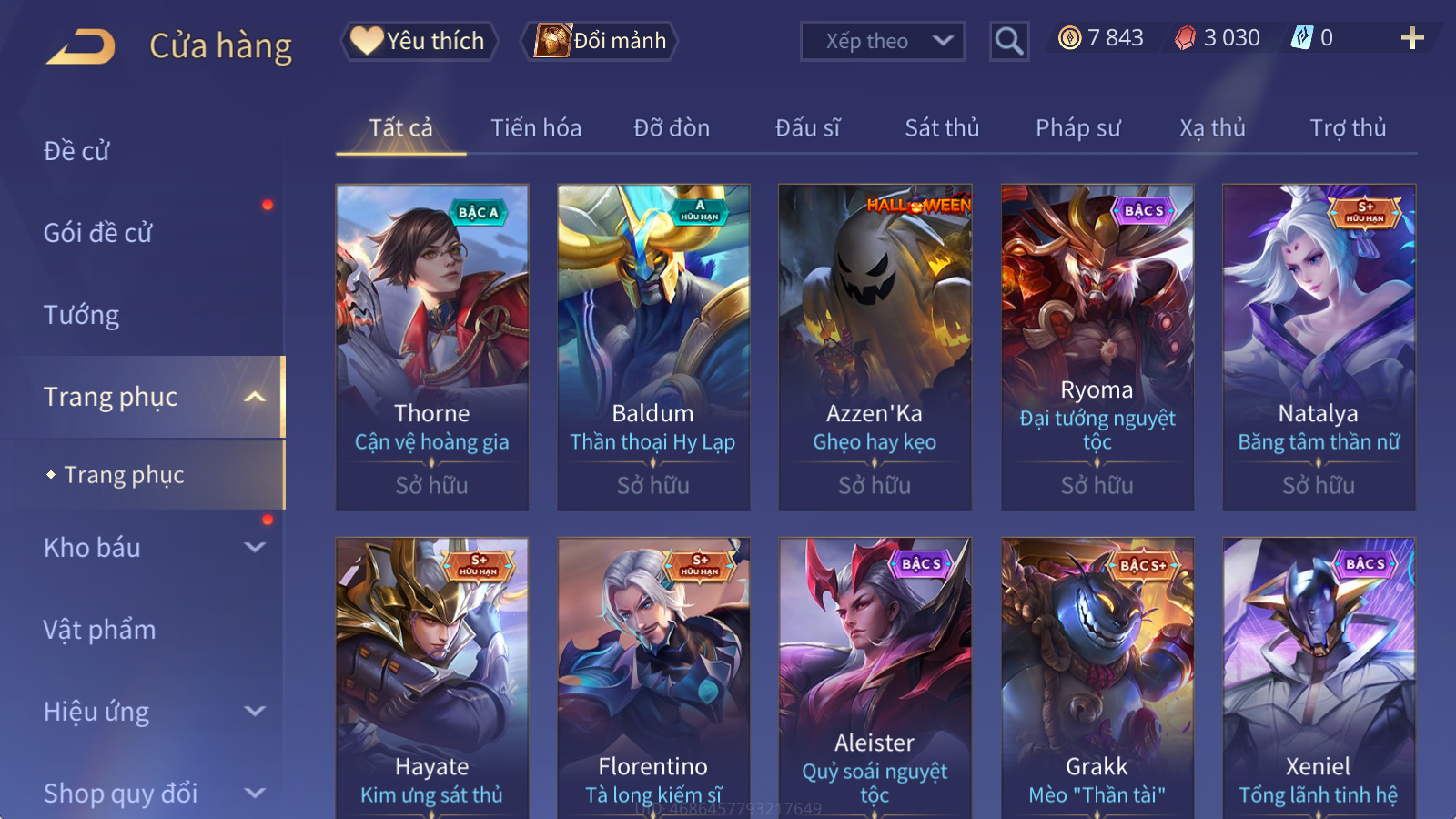The width and height of the screenshot is (1456, 819).
Task: Switch to the Sát thủ tab
Action: click(942, 128)
